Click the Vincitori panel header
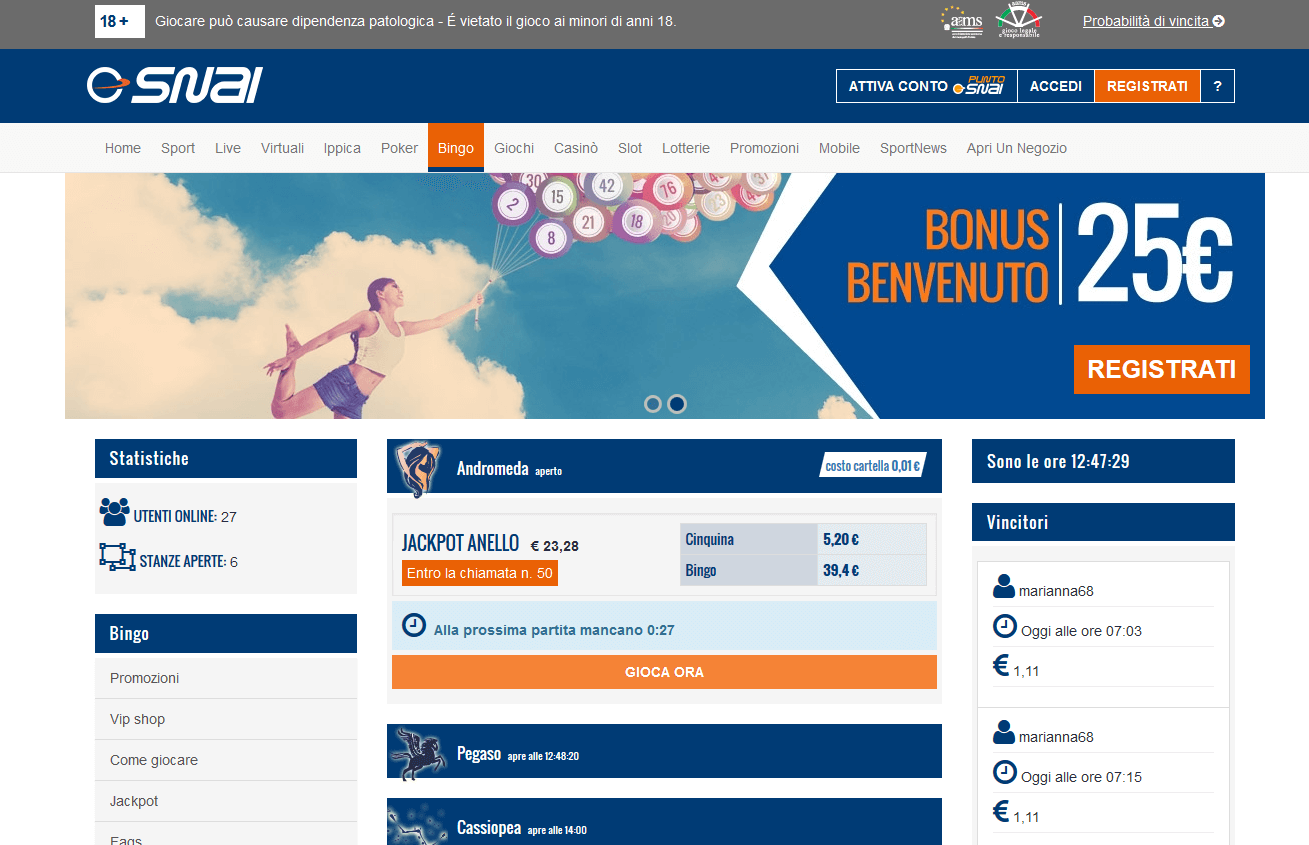The height and width of the screenshot is (845, 1309). [1103, 522]
